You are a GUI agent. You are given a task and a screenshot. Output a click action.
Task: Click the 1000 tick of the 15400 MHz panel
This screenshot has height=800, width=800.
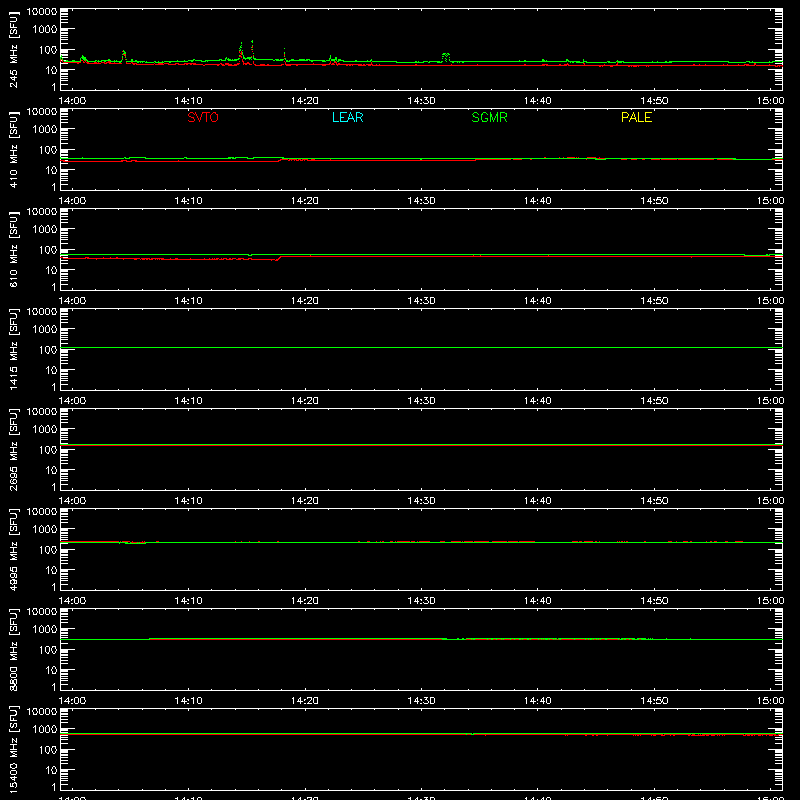pyautogui.click(x=45, y=730)
